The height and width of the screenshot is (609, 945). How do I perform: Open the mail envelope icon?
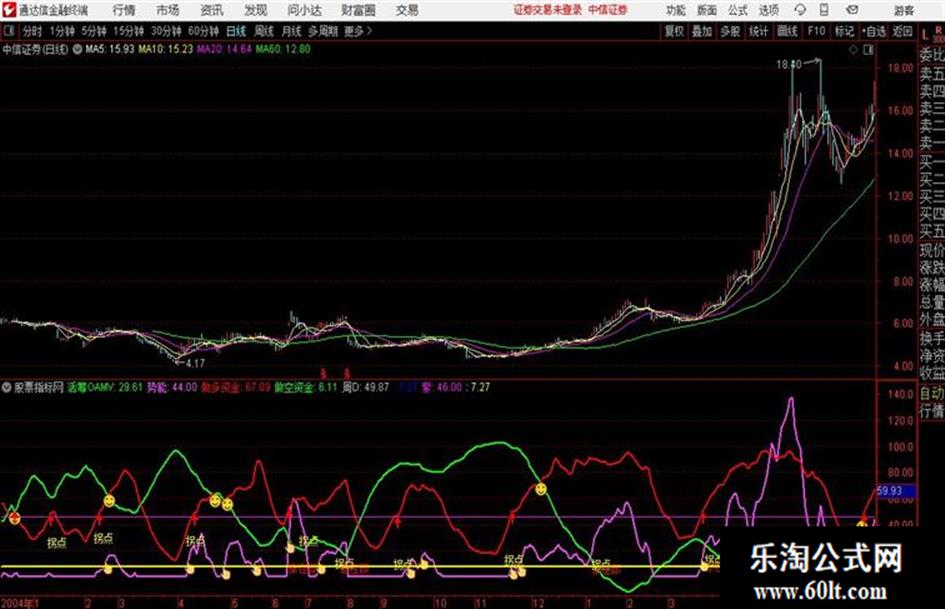click(852, 10)
